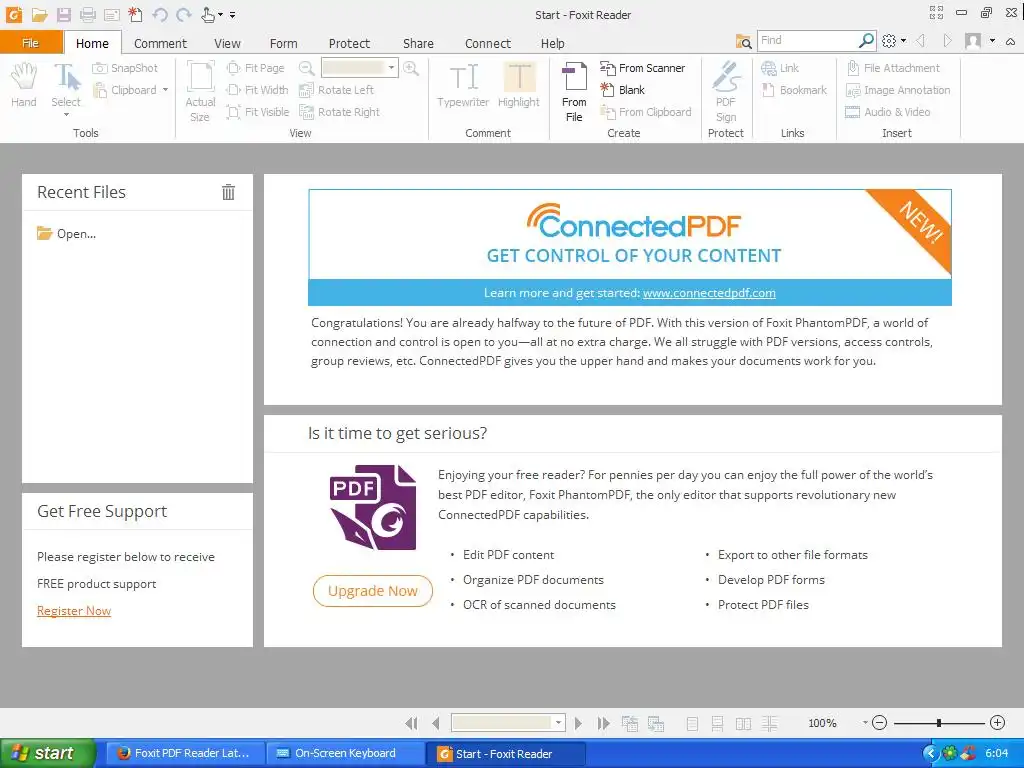Switch to the Comment tab
Viewport: 1024px width, 768px height.
click(160, 44)
